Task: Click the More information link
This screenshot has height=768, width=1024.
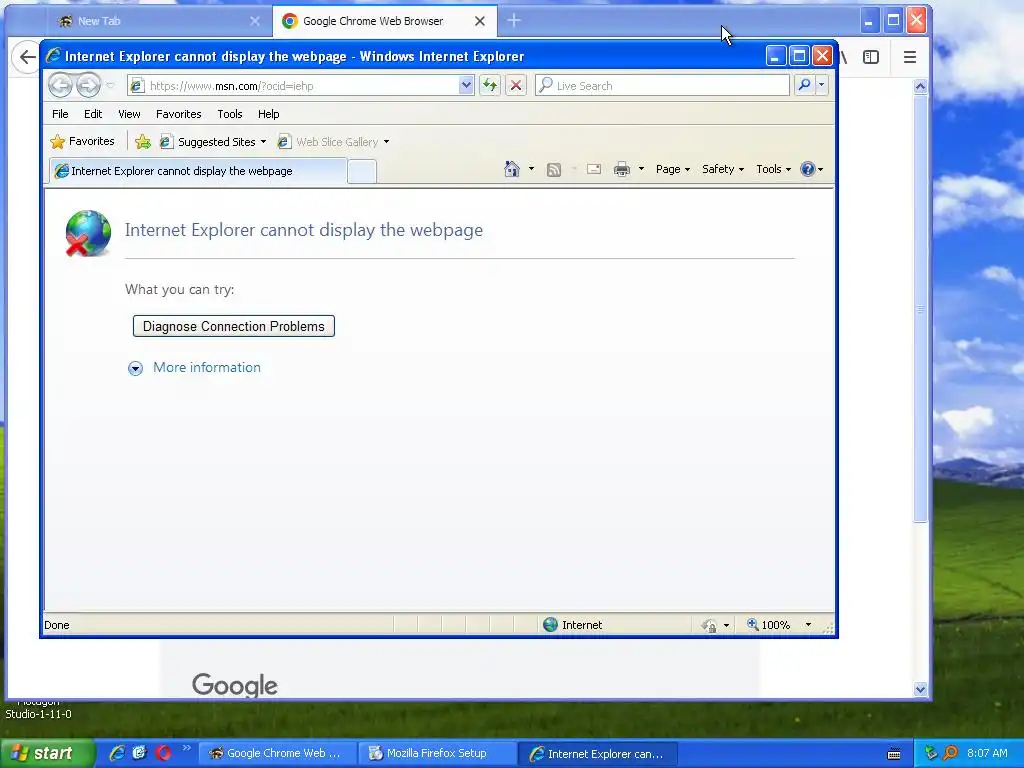Action: (206, 368)
